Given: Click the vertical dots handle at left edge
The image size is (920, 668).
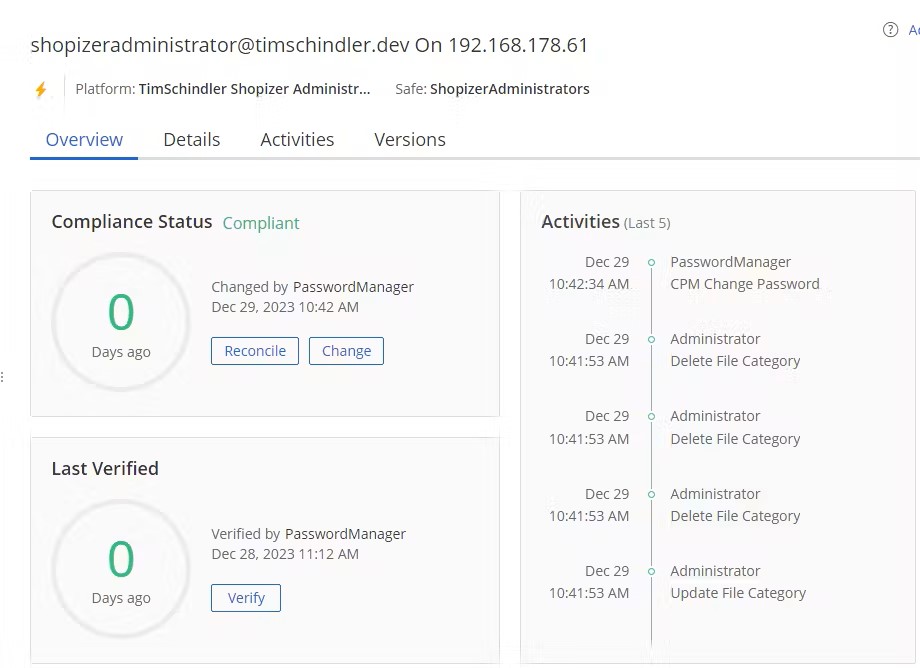Looking at the screenshot, I should [x=2, y=377].
